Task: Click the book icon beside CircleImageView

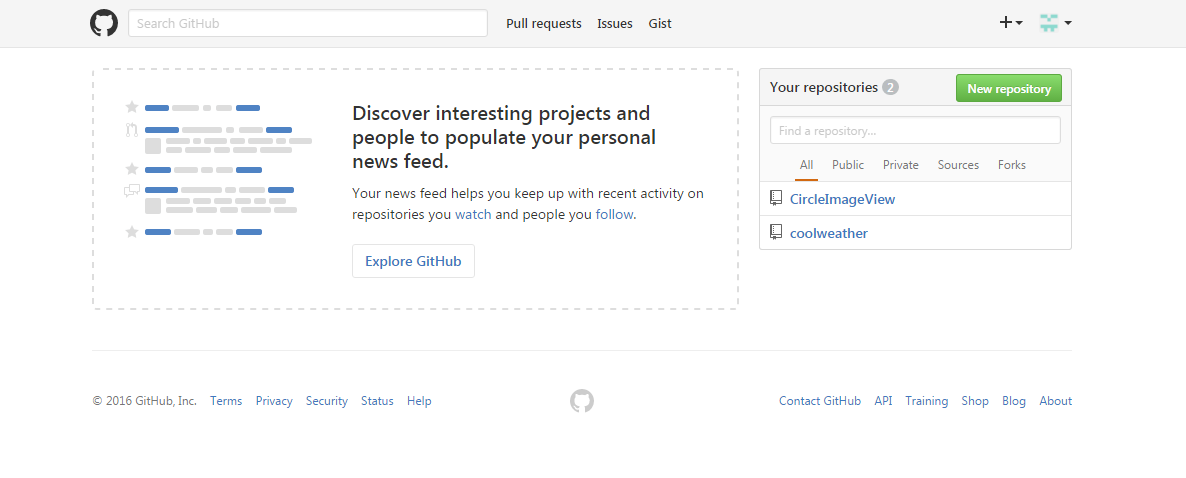Action: pyautogui.click(x=776, y=198)
